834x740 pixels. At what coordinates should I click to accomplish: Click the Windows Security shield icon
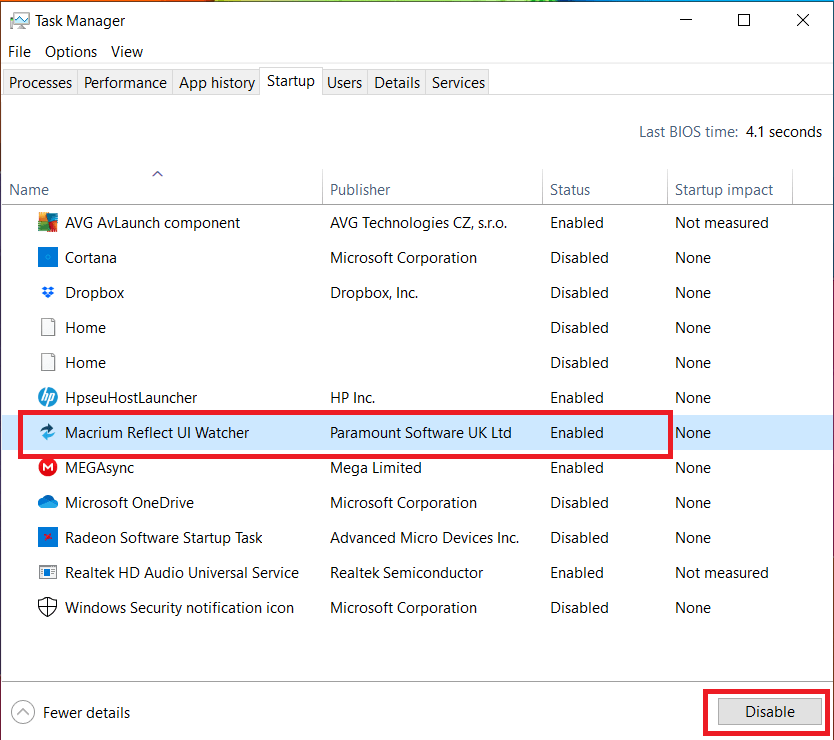pos(48,608)
